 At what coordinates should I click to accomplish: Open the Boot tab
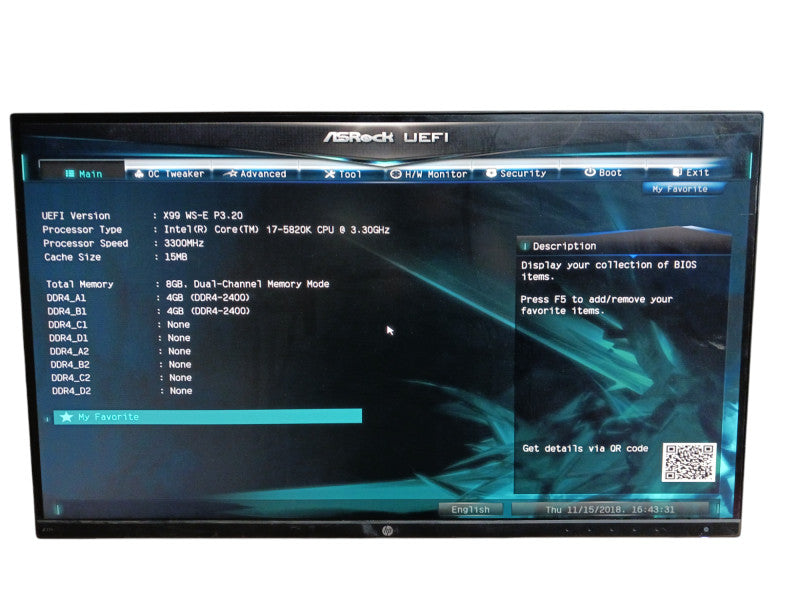[x=603, y=172]
